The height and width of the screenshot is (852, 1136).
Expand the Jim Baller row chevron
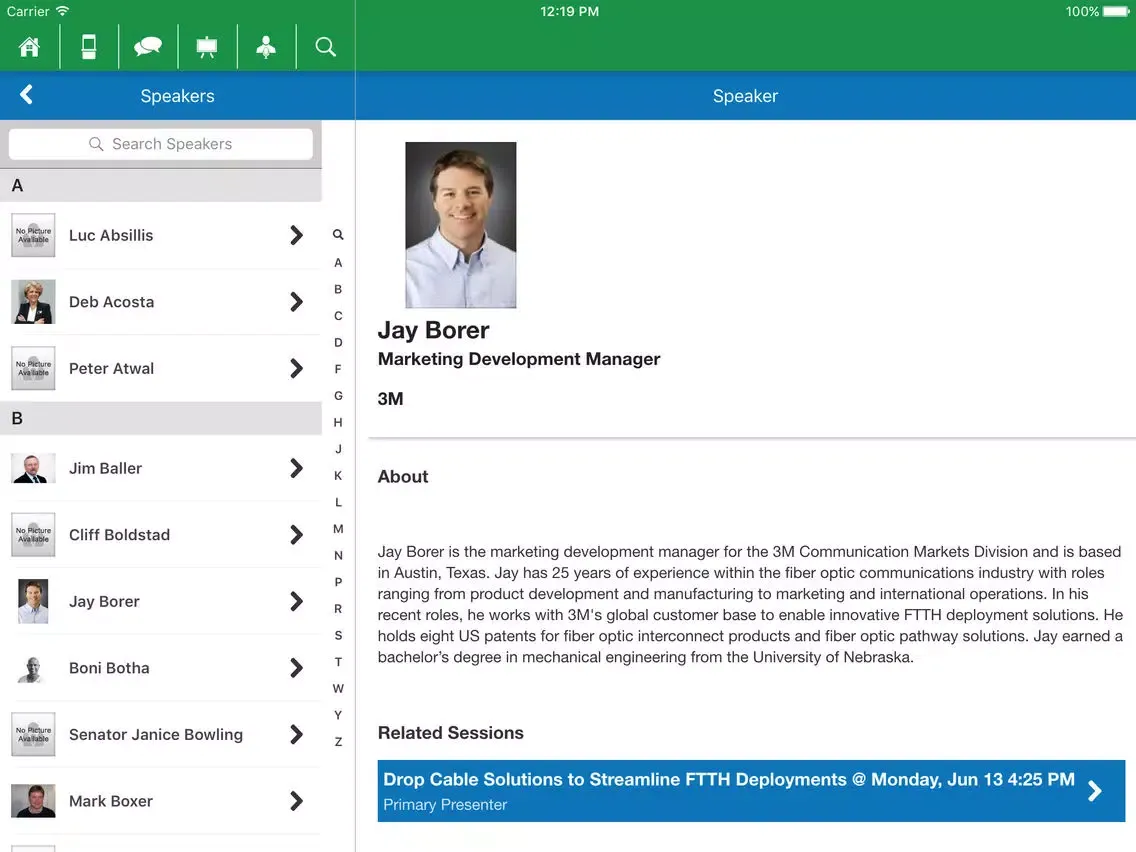[x=296, y=468]
